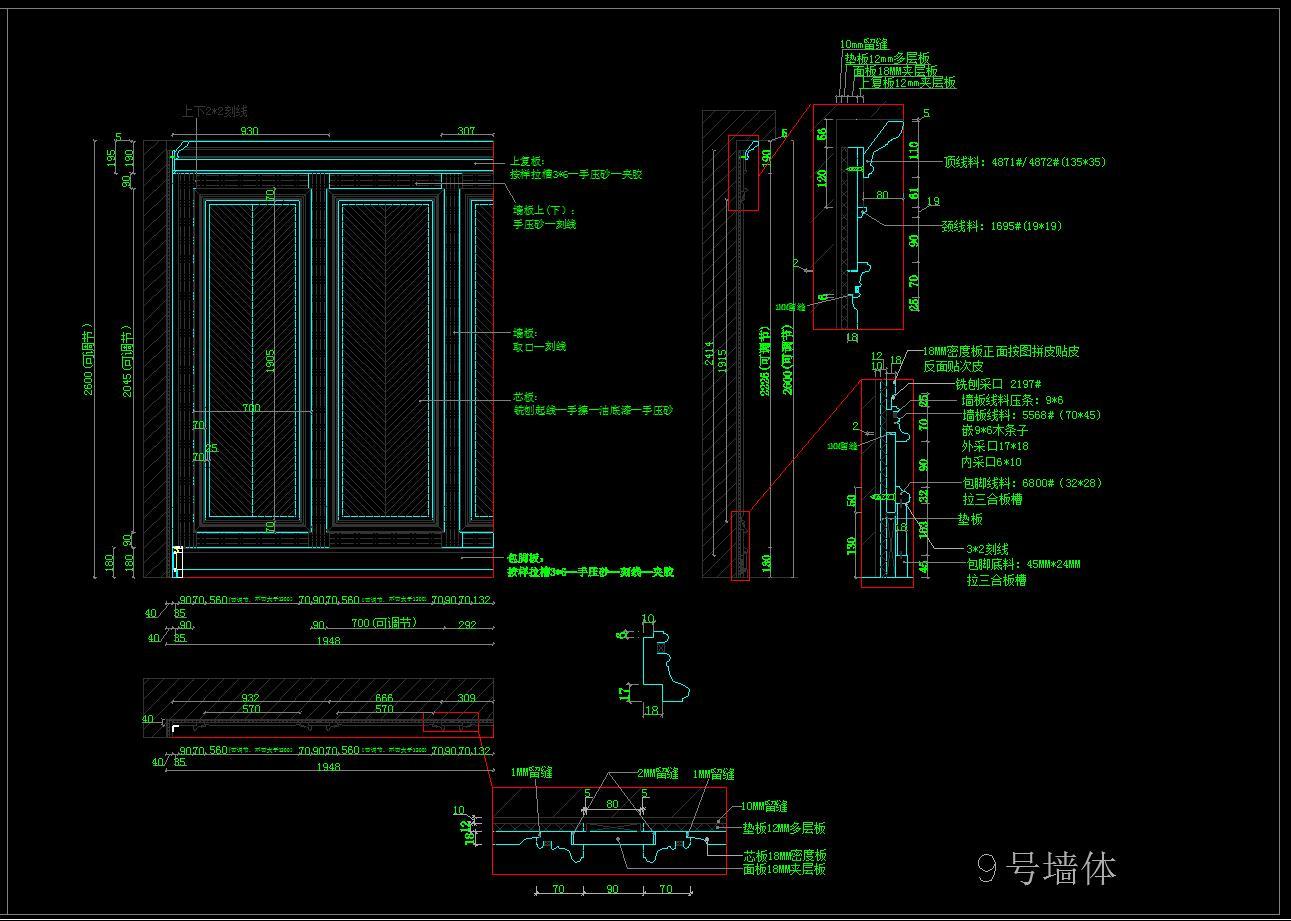Click the '80' dimension in plan detail

[x=612, y=803]
